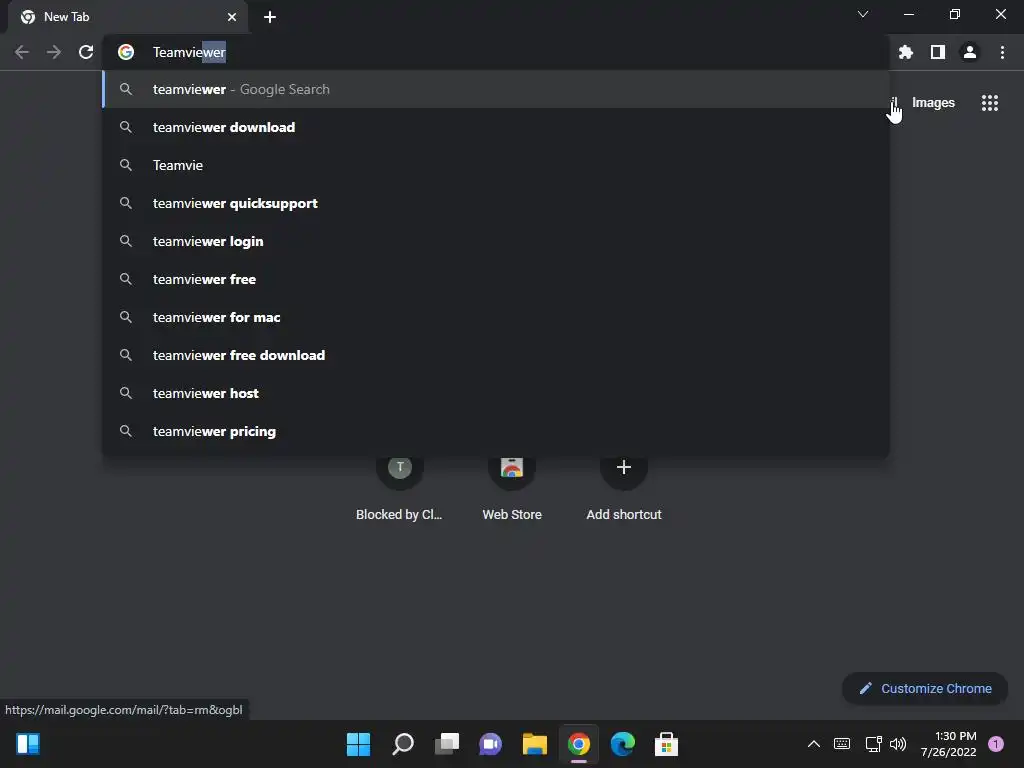The width and height of the screenshot is (1024, 768).
Task: Click the Reload page icon
Action: pyautogui.click(x=86, y=52)
